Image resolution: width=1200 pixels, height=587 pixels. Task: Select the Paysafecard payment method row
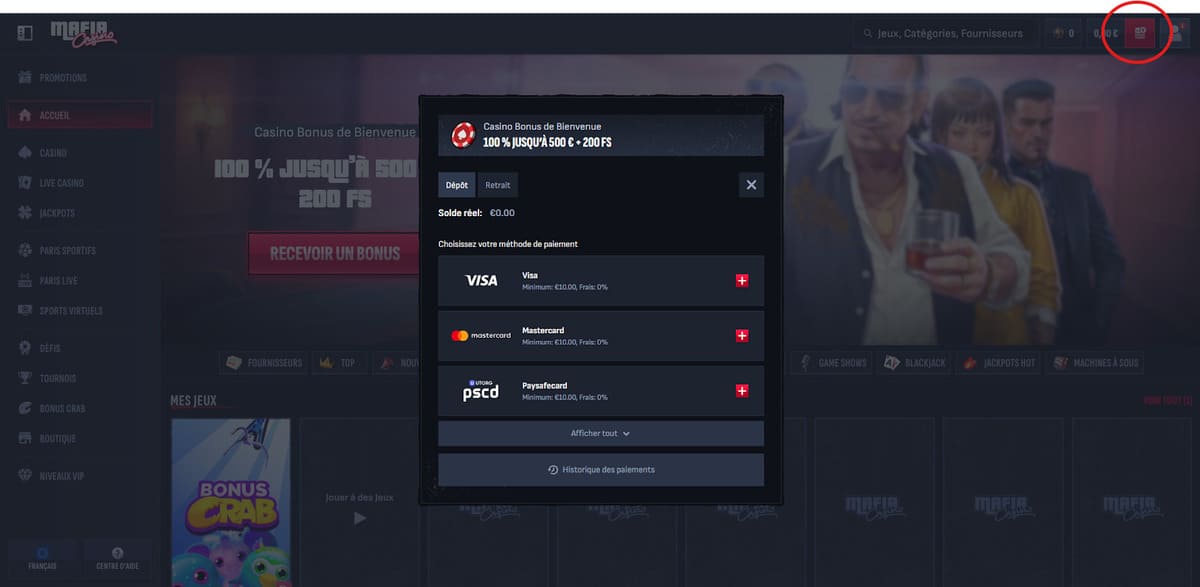click(x=600, y=391)
